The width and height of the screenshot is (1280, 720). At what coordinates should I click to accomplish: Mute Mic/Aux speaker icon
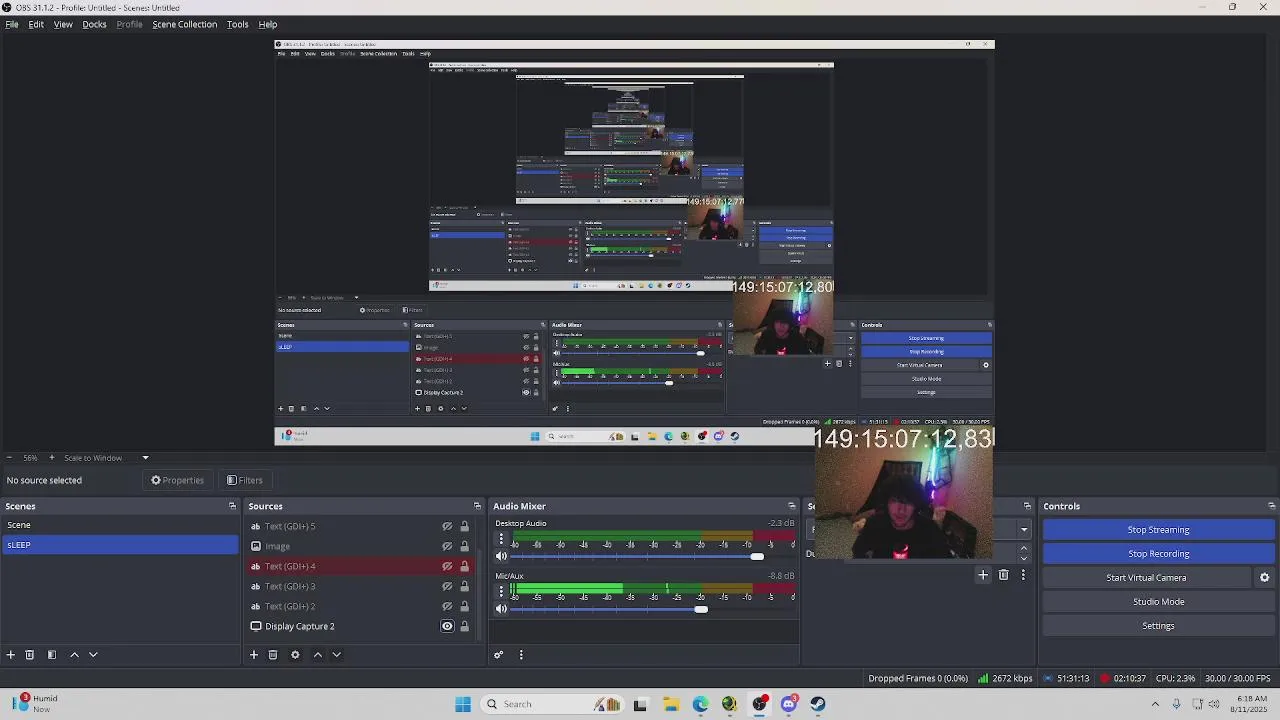tap(501, 609)
